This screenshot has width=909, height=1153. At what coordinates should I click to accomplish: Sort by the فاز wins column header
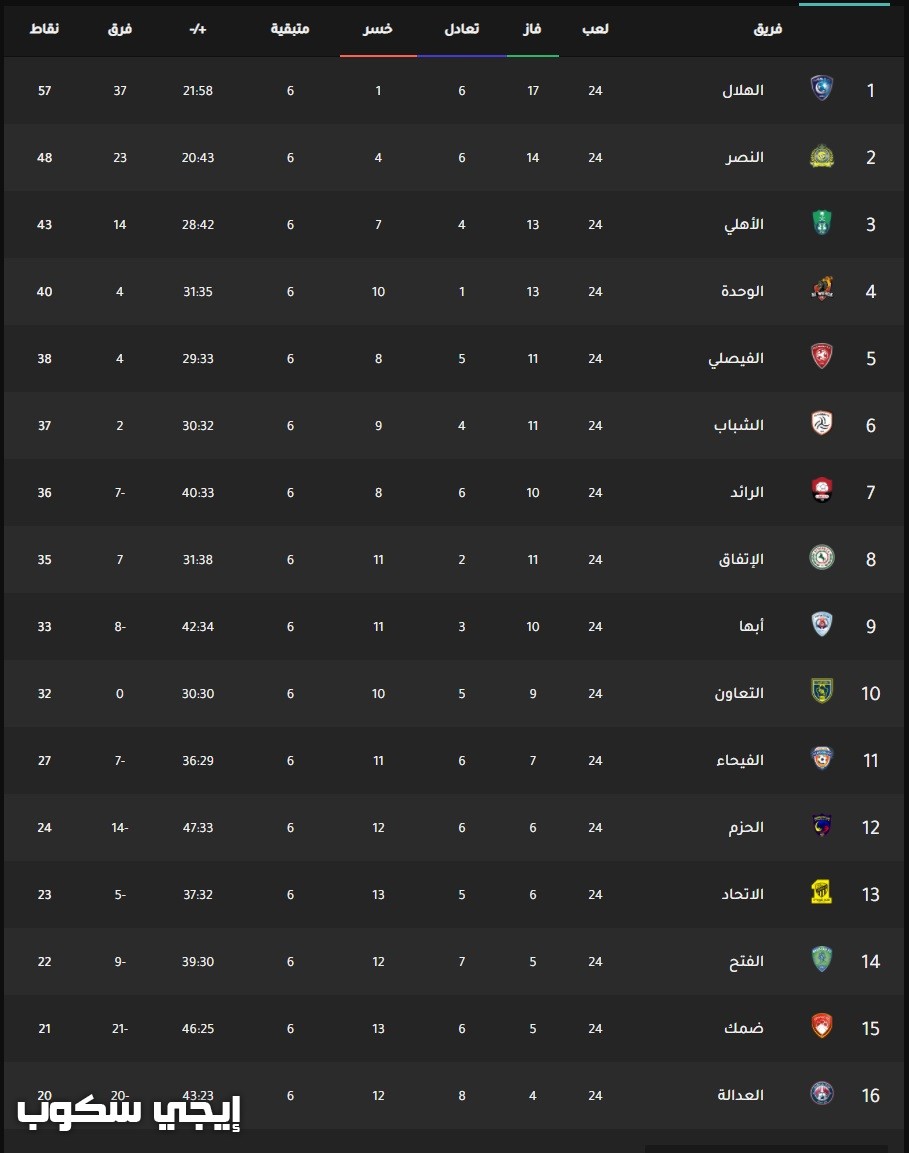[532, 29]
